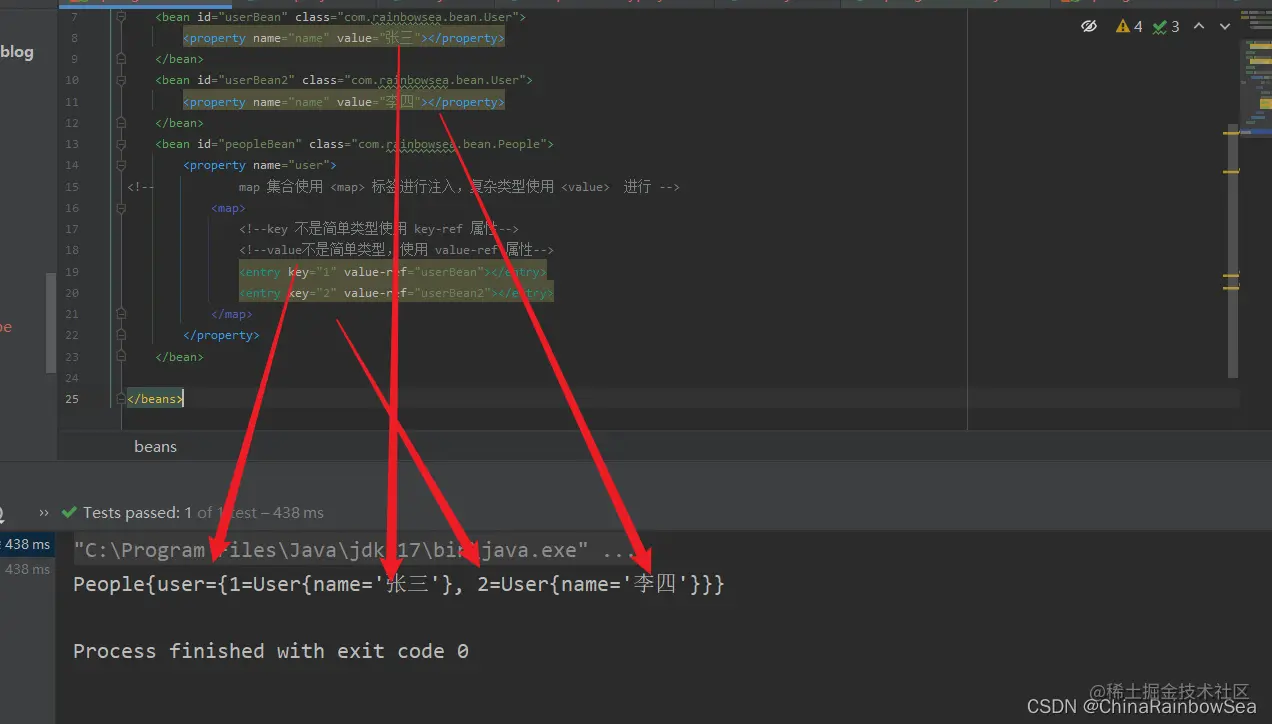
Task: Open the 4 warnings inspection indicator
Action: [1129, 27]
